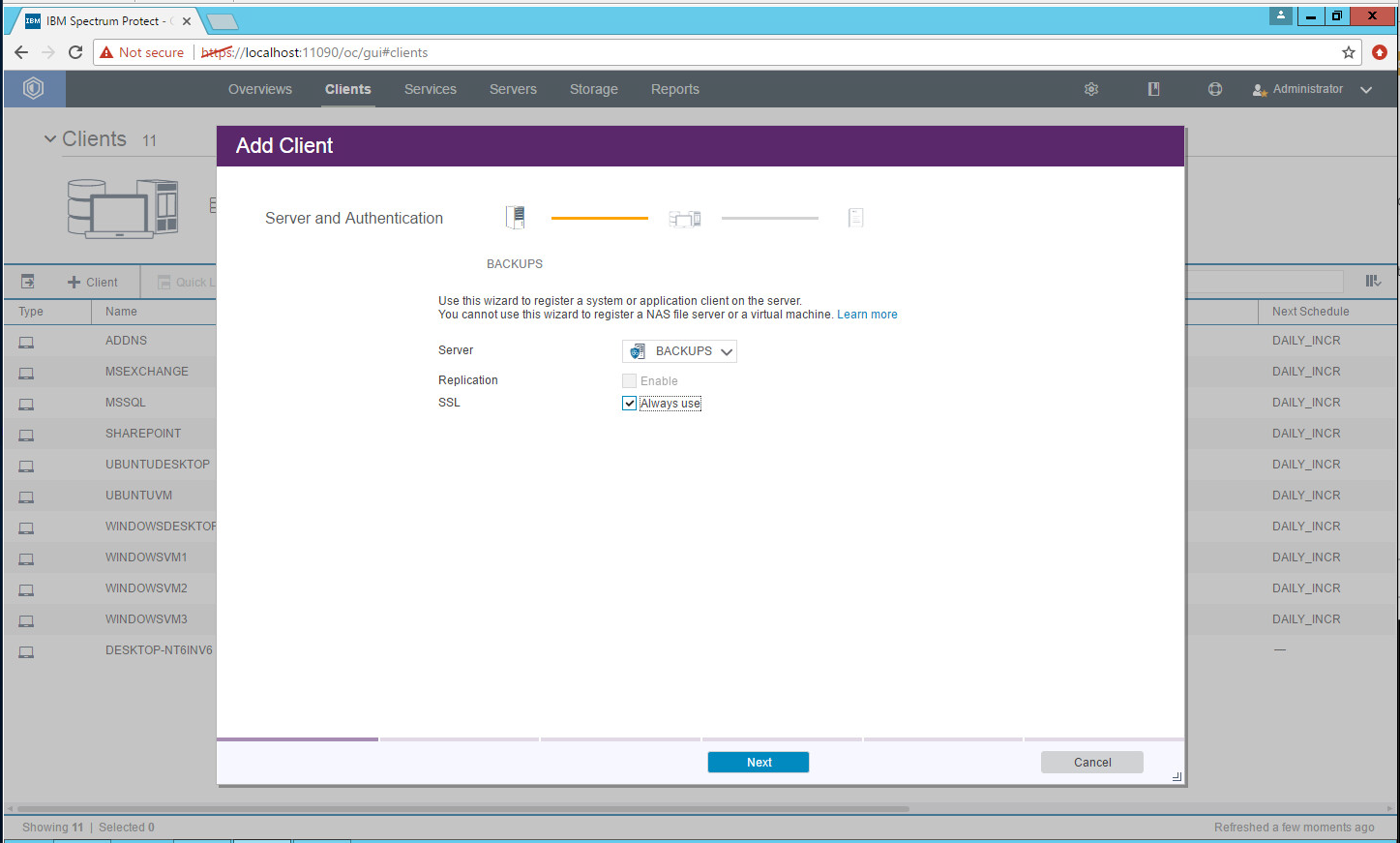Screen dimensions: 1400x843
Task: Click the client devices step icon
Action: (x=685, y=219)
